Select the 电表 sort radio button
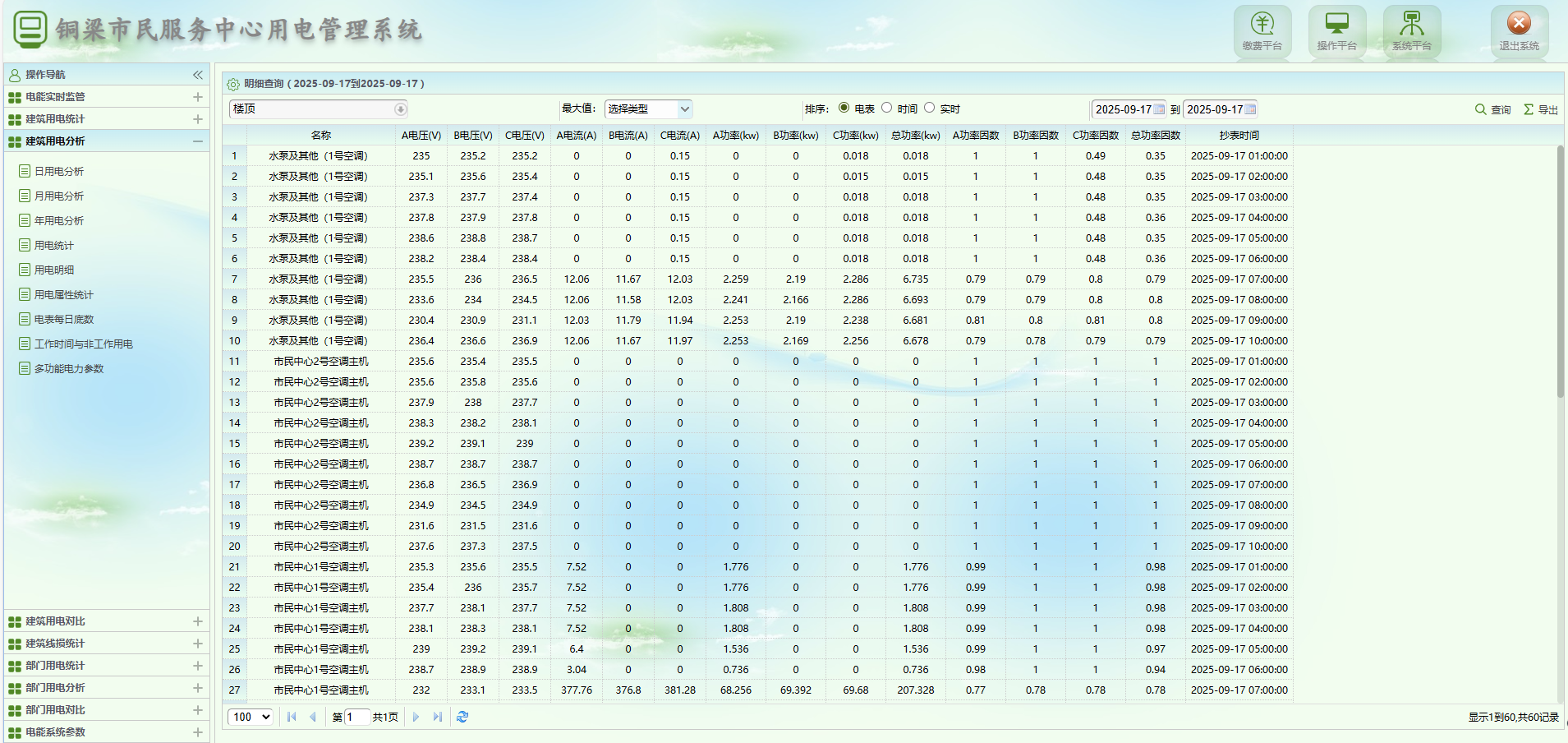The width and height of the screenshot is (1568, 743). [x=844, y=108]
